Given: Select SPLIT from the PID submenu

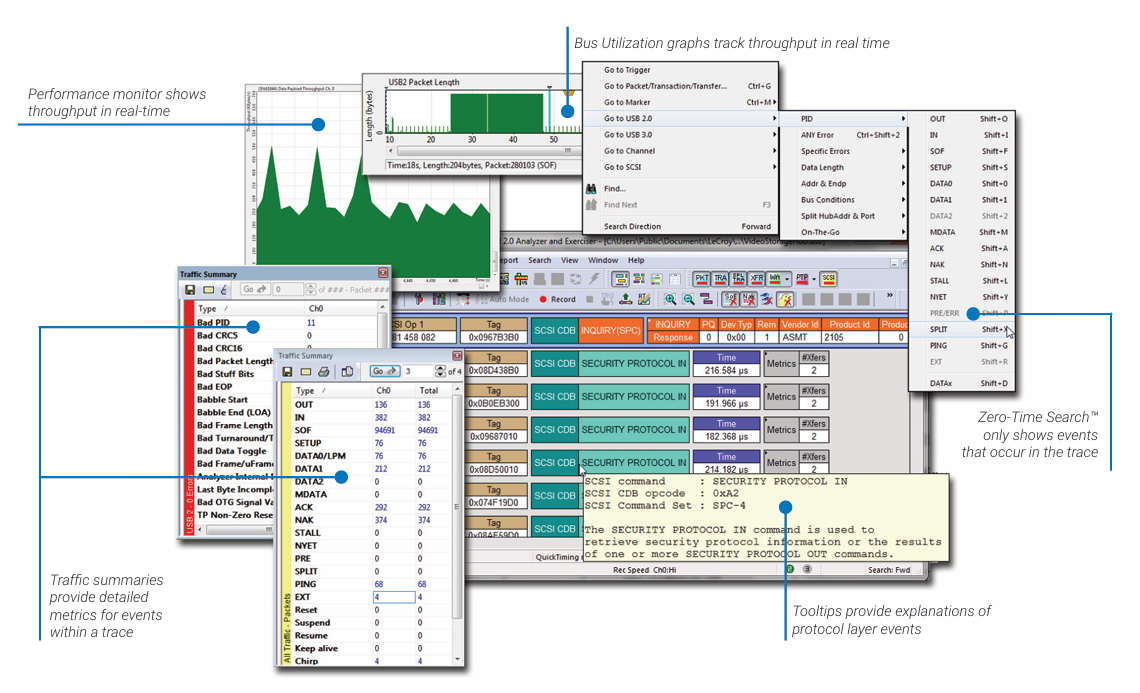Looking at the screenshot, I should click(938, 329).
